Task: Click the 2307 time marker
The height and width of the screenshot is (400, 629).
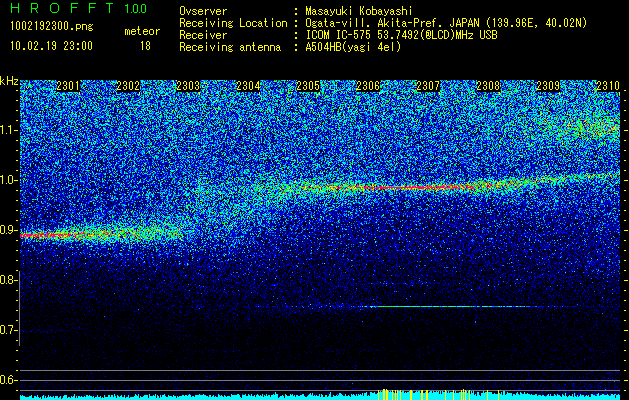Action: [x=428, y=86]
